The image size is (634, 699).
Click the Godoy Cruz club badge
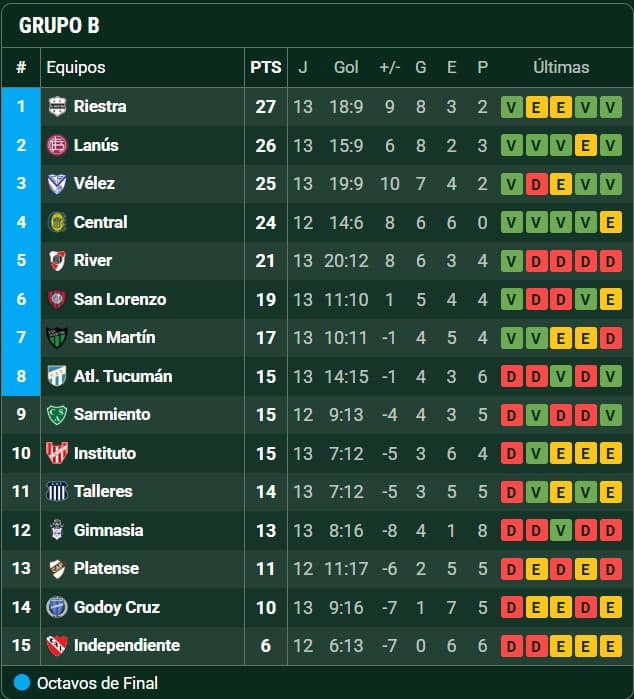pyautogui.click(x=57, y=607)
